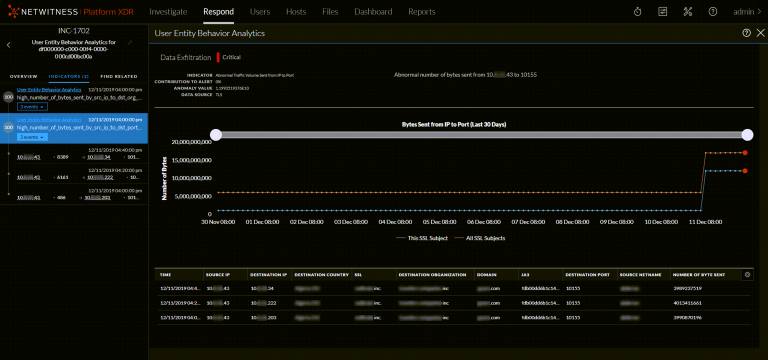
Task: Open the Reports menu
Action: (422, 12)
